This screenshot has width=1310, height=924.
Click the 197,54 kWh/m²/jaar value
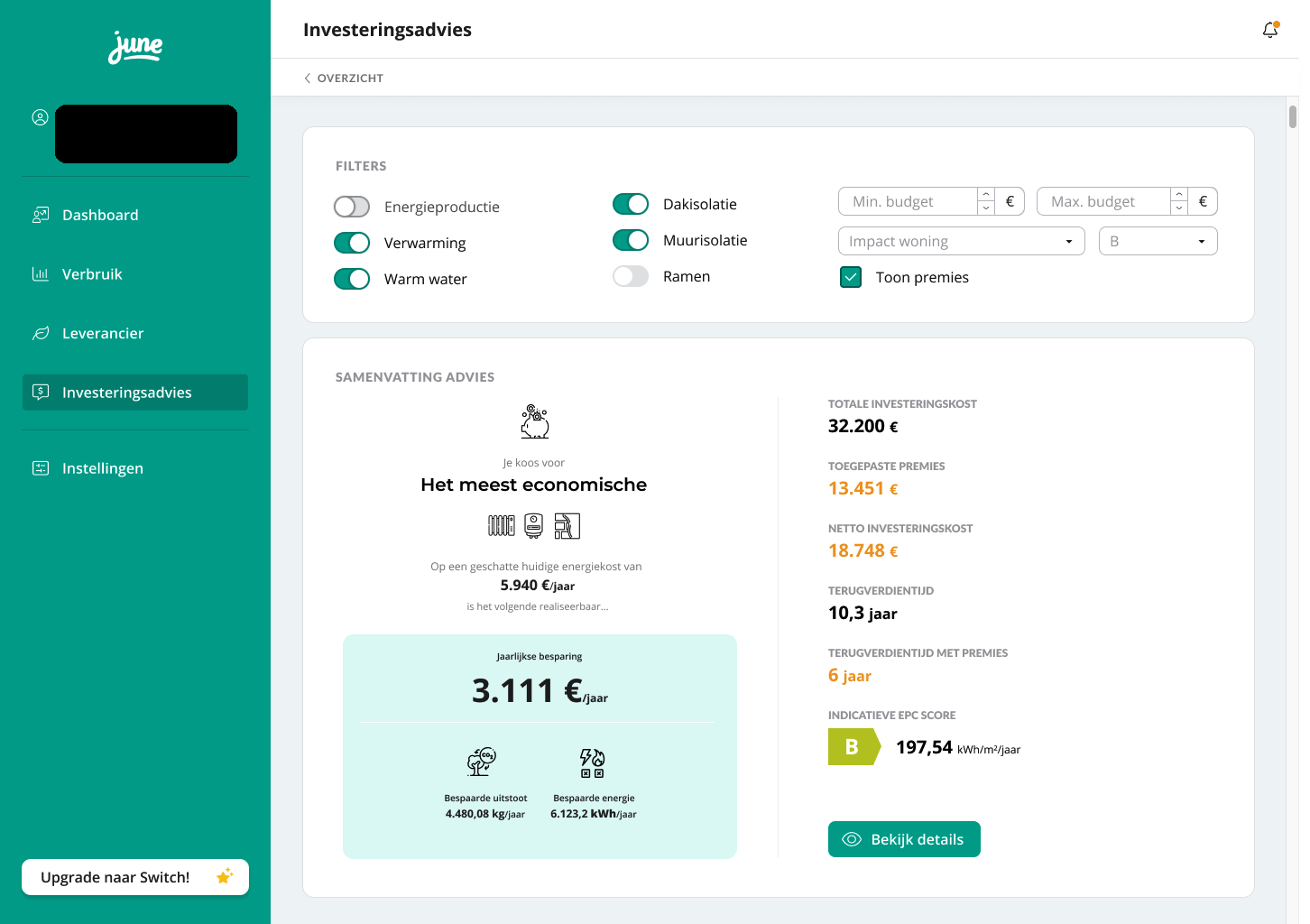click(x=958, y=747)
